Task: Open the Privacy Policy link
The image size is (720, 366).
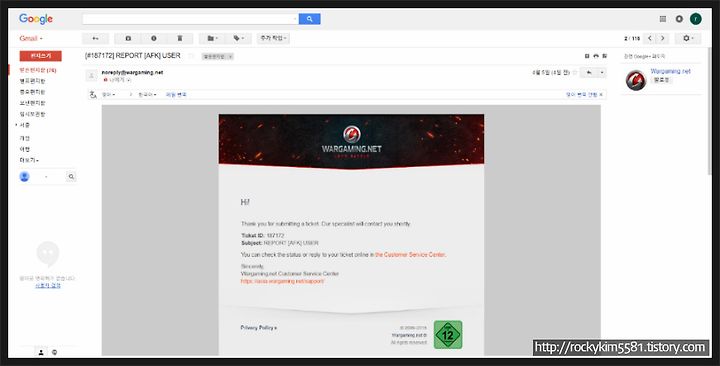Action: [259, 327]
